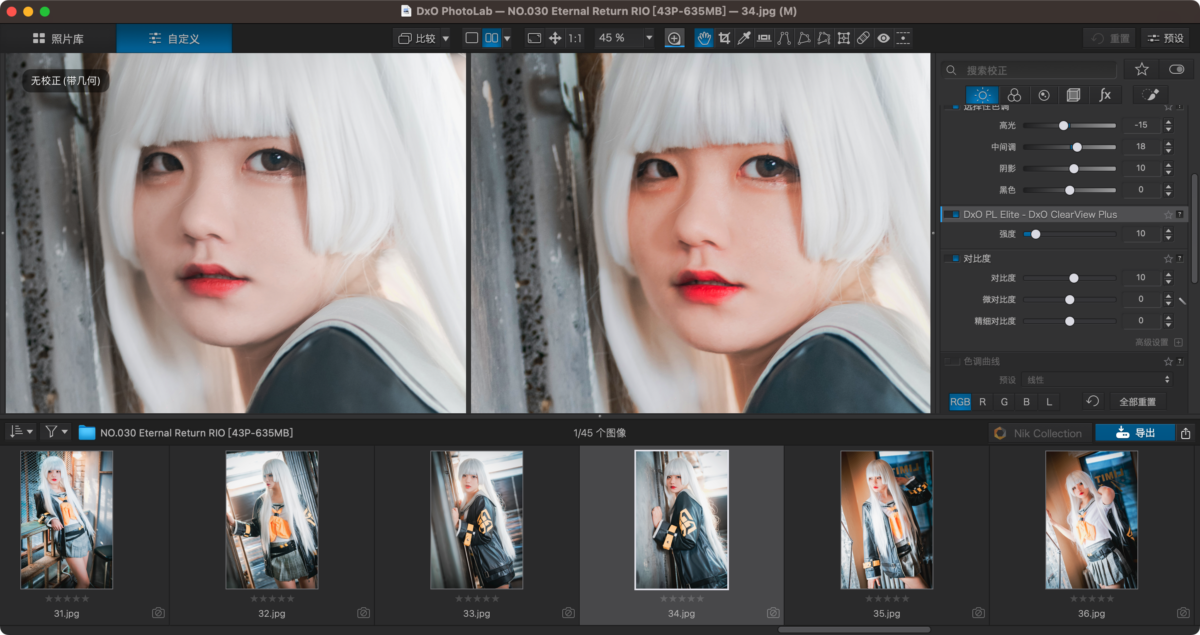Toggle DxO ClearView Plus correction on/off
The image size is (1200, 635).
pos(951,214)
